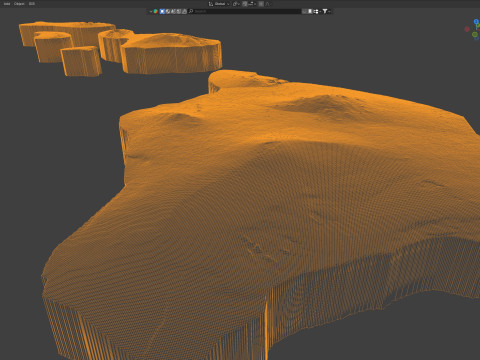480x360 pixels.
Task: Click the blue Z axis on navigation gizmo
Action: (476, 22)
